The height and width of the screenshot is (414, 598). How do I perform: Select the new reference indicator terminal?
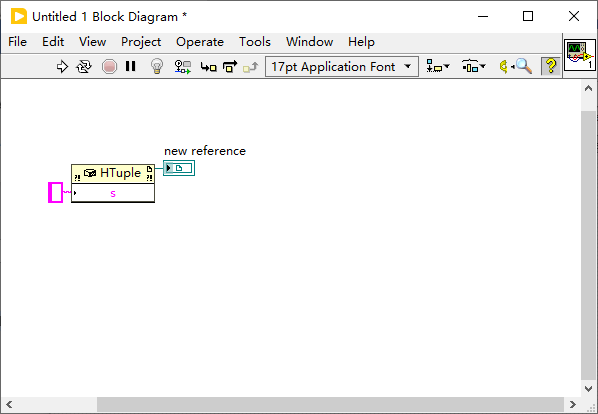coord(179,168)
